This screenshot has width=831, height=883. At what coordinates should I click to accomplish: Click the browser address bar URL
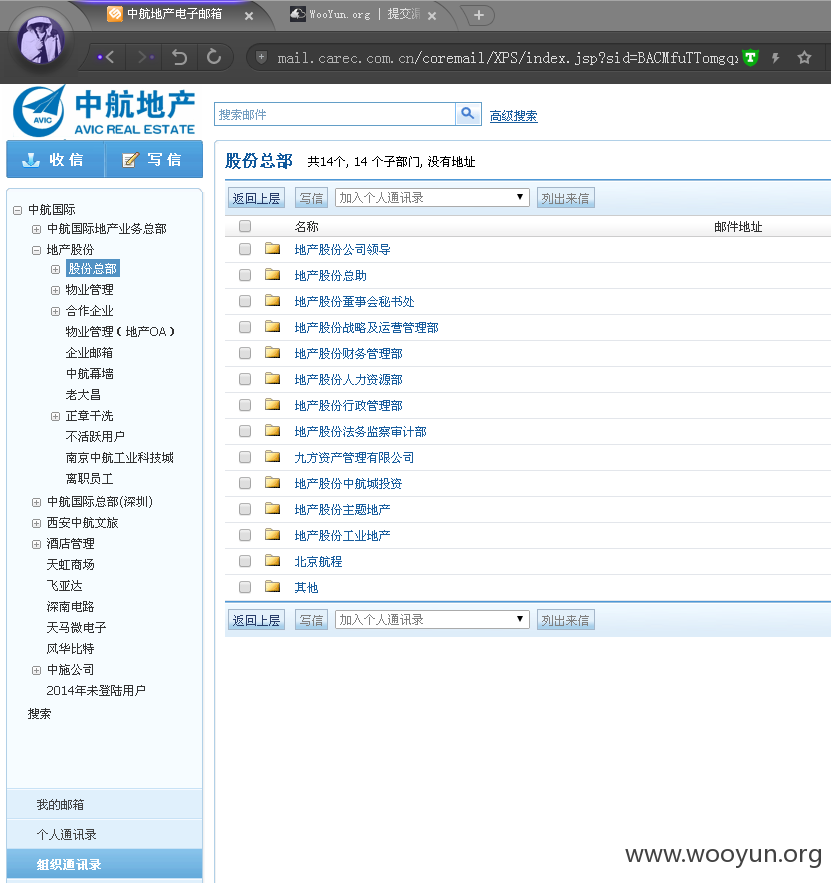point(507,58)
